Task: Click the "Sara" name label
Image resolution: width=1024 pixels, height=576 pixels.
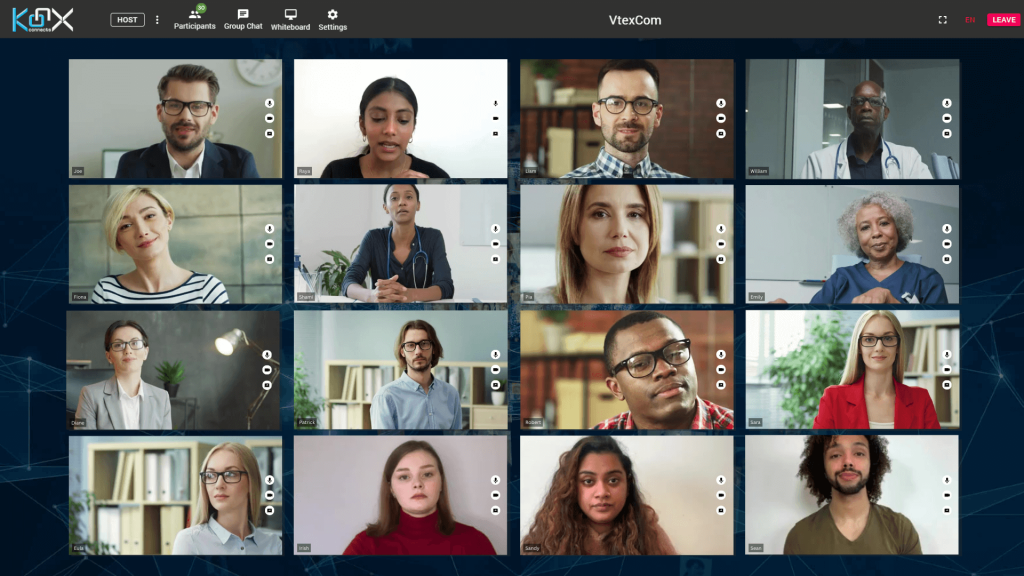Action: tap(756, 423)
